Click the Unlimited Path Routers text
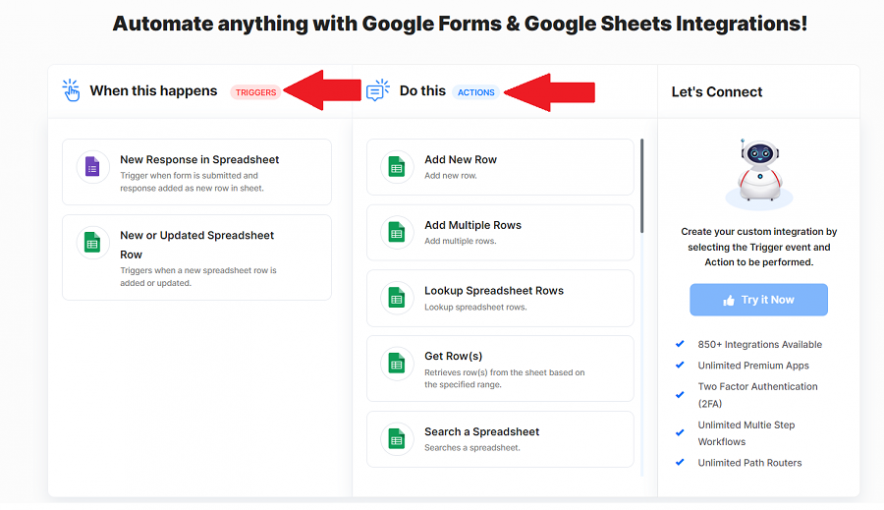This screenshot has height=510, width=884. click(x=749, y=463)
